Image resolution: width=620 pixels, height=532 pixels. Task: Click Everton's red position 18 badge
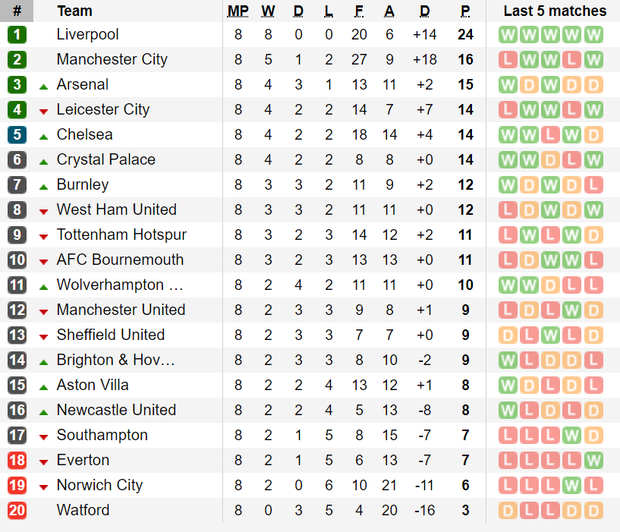(x=17, y=460)
